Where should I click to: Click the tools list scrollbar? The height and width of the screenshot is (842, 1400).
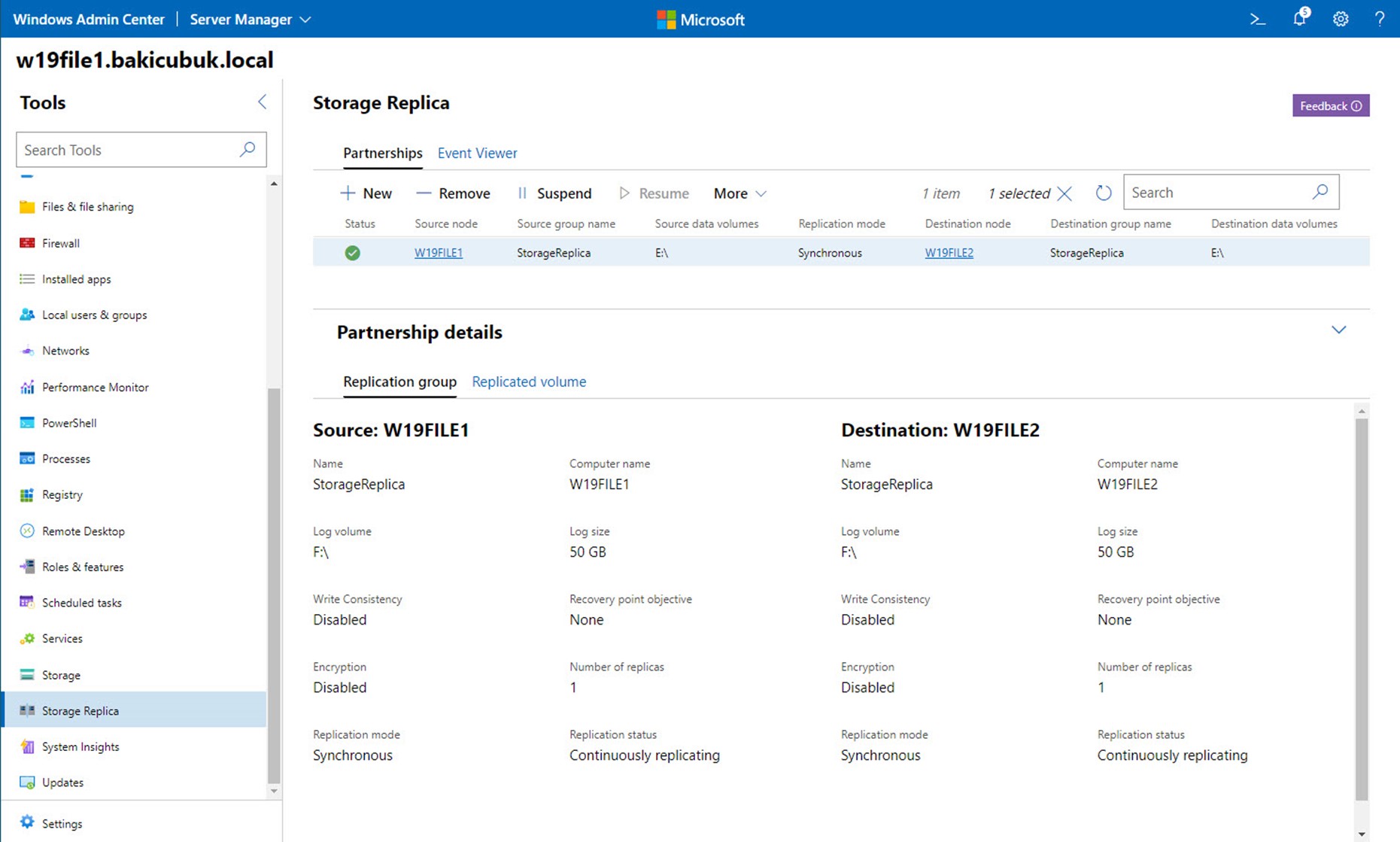pos(274,585)
